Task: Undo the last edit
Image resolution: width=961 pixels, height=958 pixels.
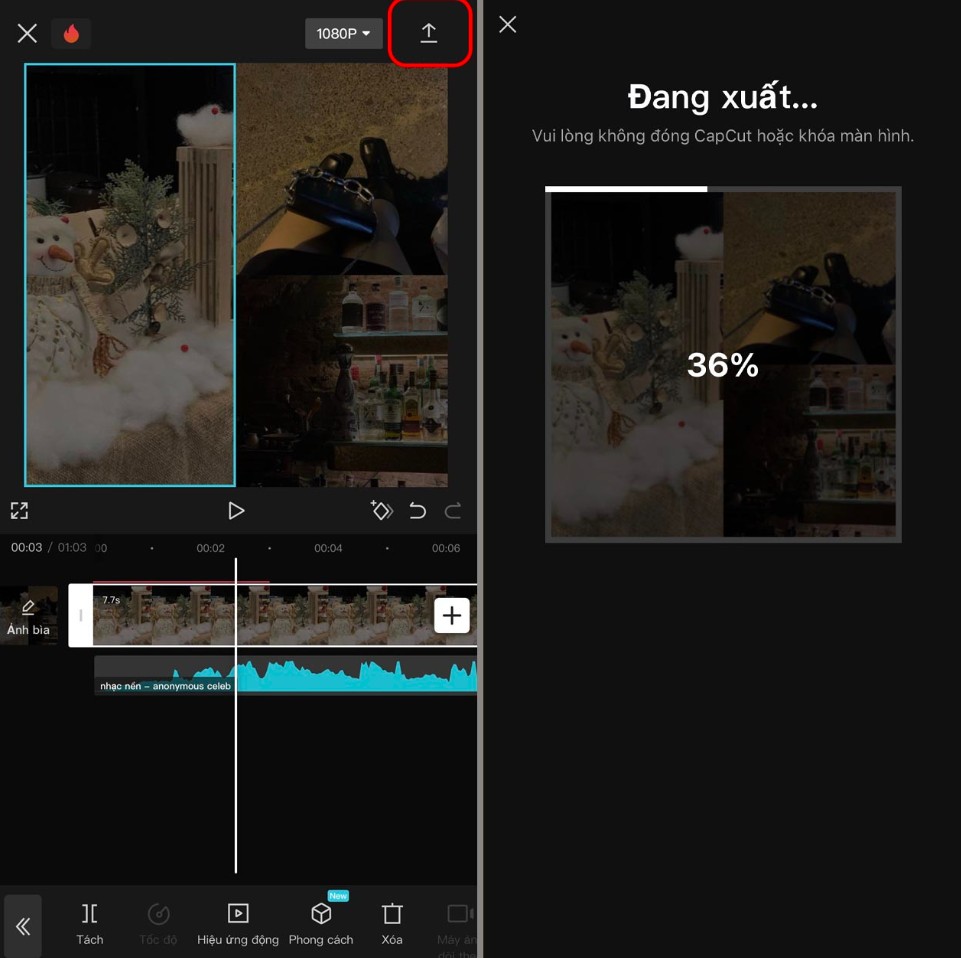Action: pyautogui.click(x=417, y=511)
